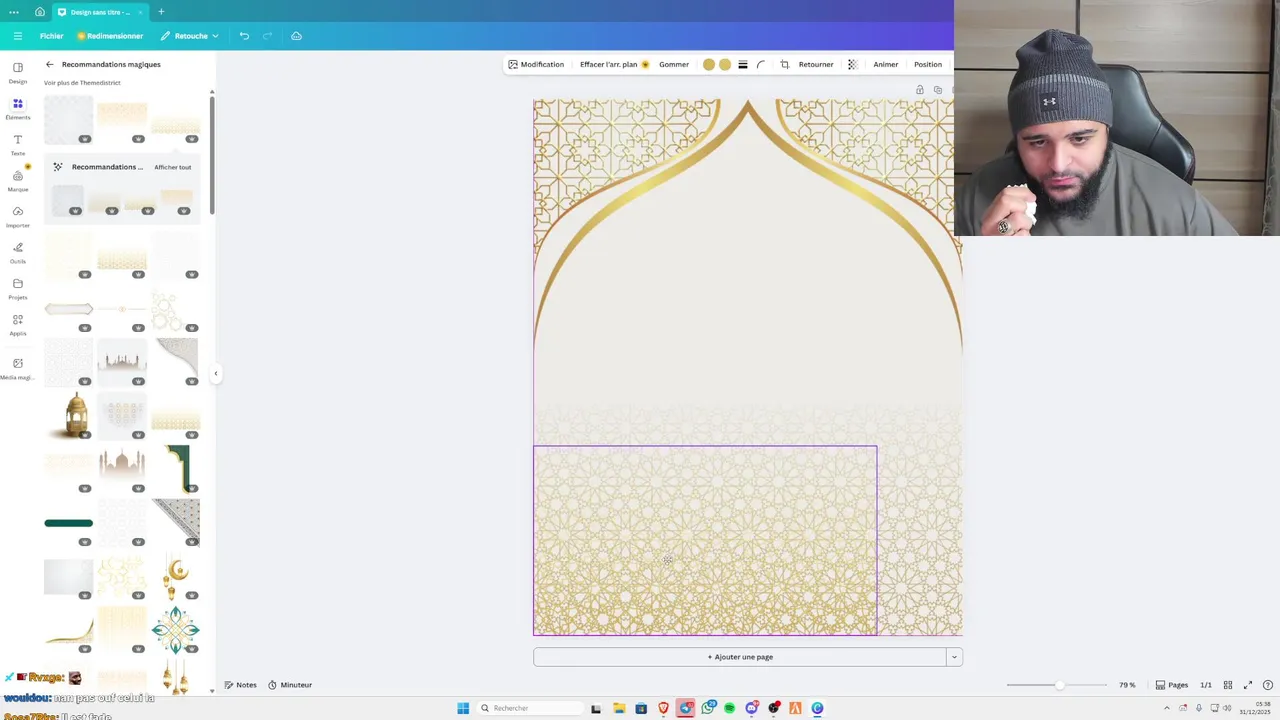Go to Canva home icon

pos(40,12)
